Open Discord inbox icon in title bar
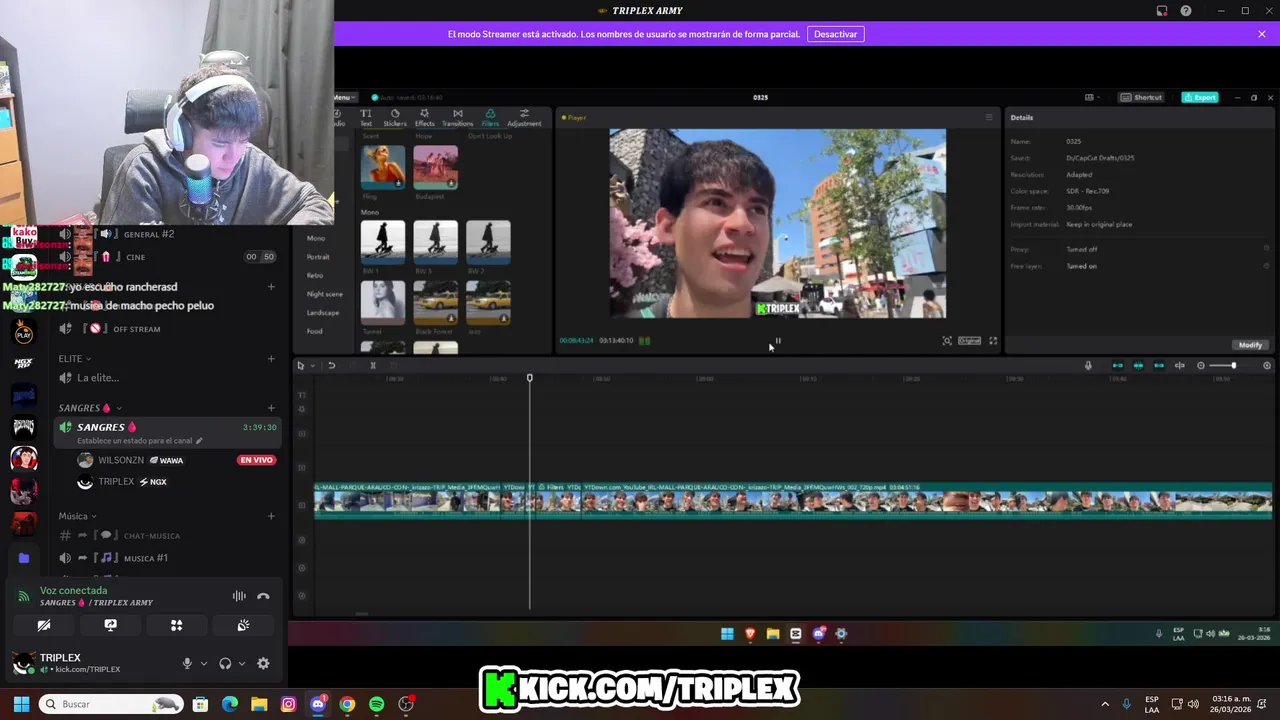Viewport: 1280px width, 720px height. tap(1162, 11)
